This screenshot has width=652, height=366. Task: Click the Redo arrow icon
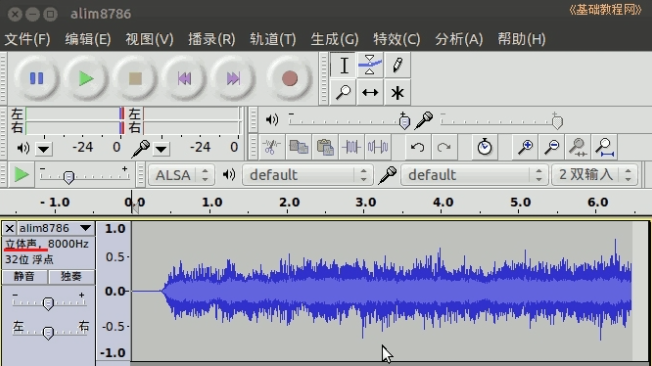(x=444, y=147)
